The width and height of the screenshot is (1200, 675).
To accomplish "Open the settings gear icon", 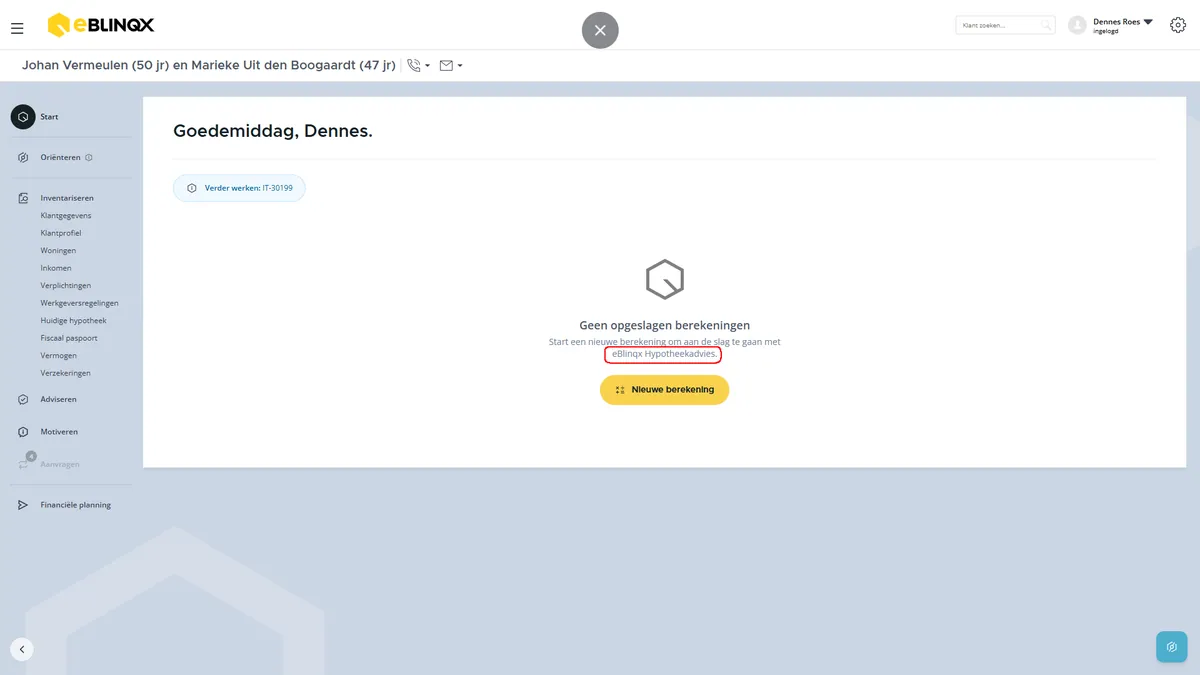I will (1177, 25).
